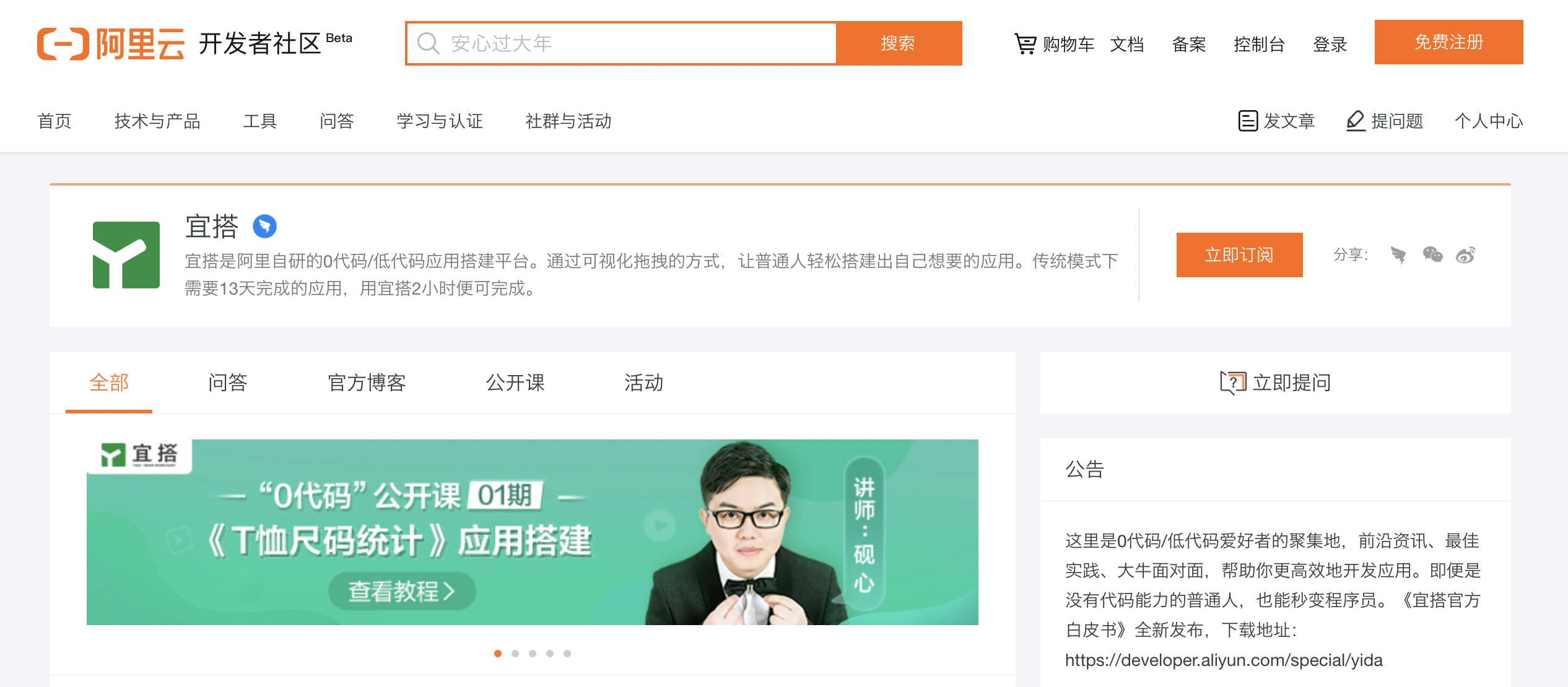Image resolution: width=1568 pixels, height=687 pixels.
Task: Click the 免费注册 button
Action: click(x=1448, y=42)
